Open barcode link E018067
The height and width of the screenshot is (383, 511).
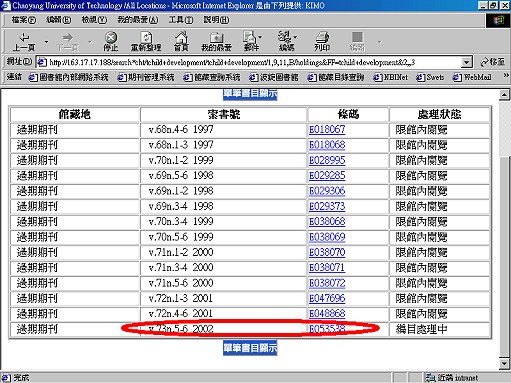pos(327,130)
